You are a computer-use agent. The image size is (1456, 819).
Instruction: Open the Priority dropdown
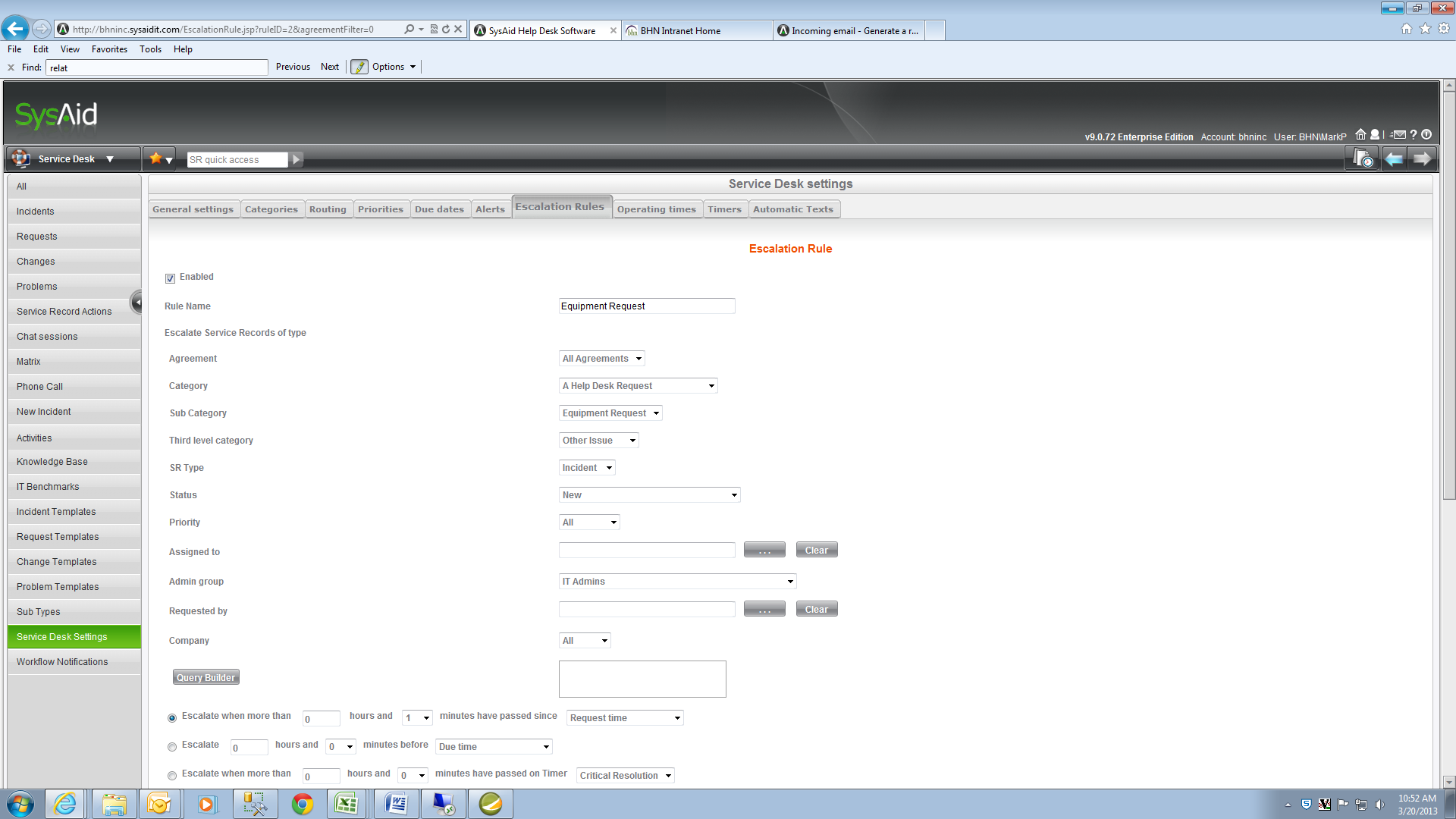(589, 522)
